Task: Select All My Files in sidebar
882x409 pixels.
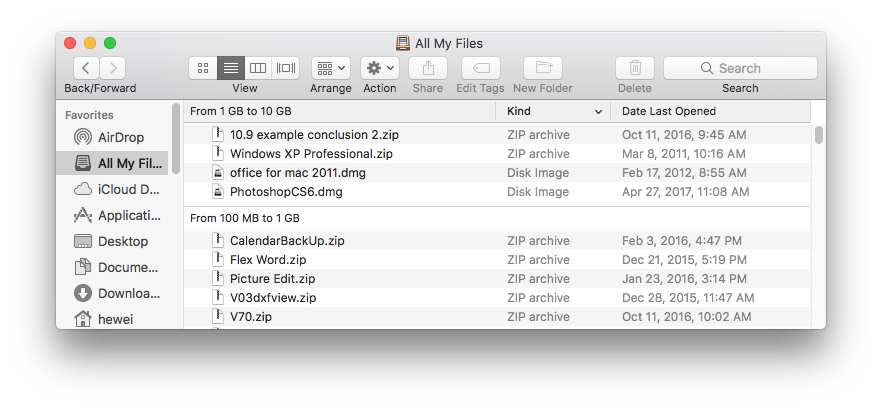Action: point(112,163)
